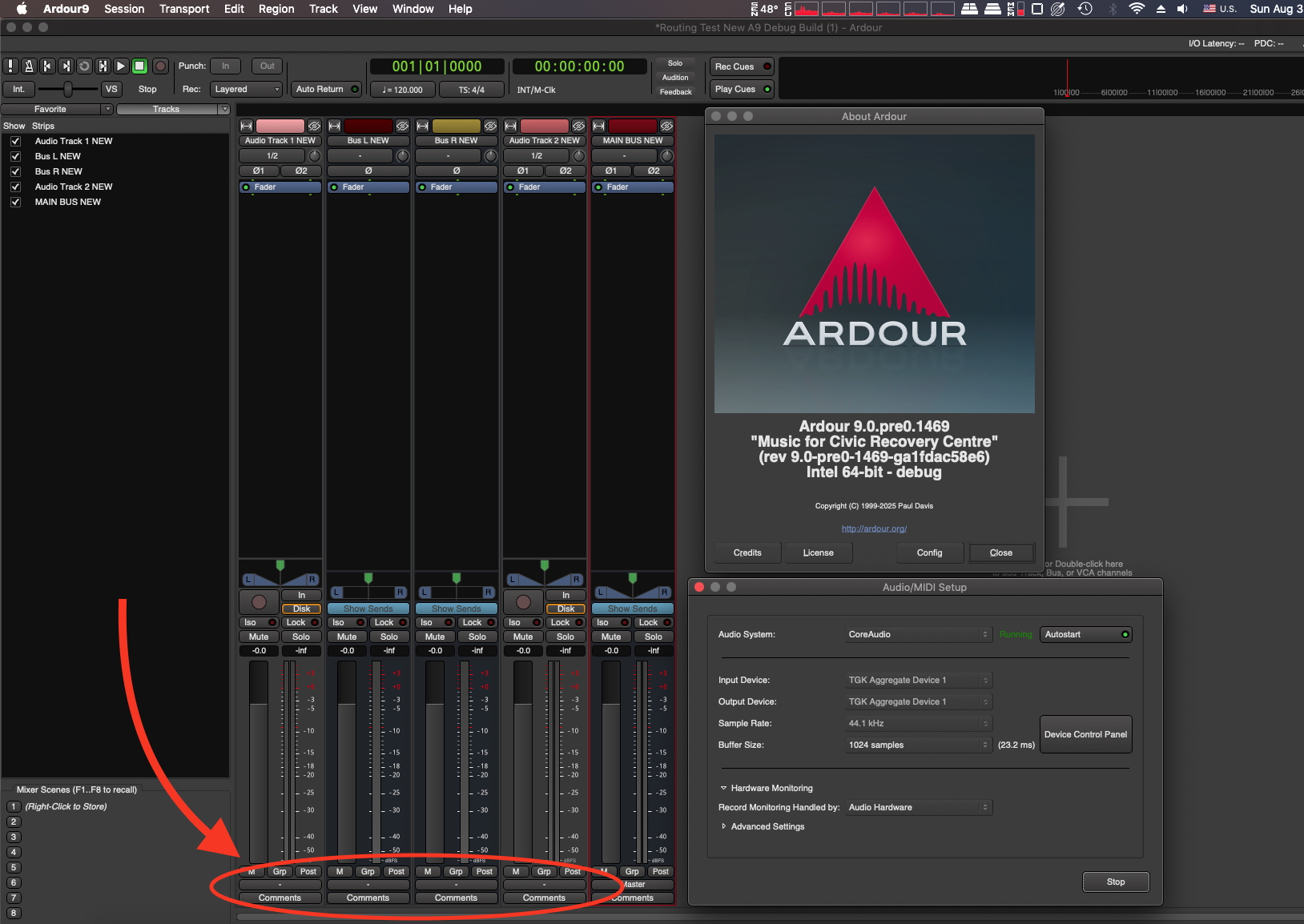The height and width of the screenshot is (924, 1304).
Task: Open the Buffer Size dropdown
Action: click(919, 745)
